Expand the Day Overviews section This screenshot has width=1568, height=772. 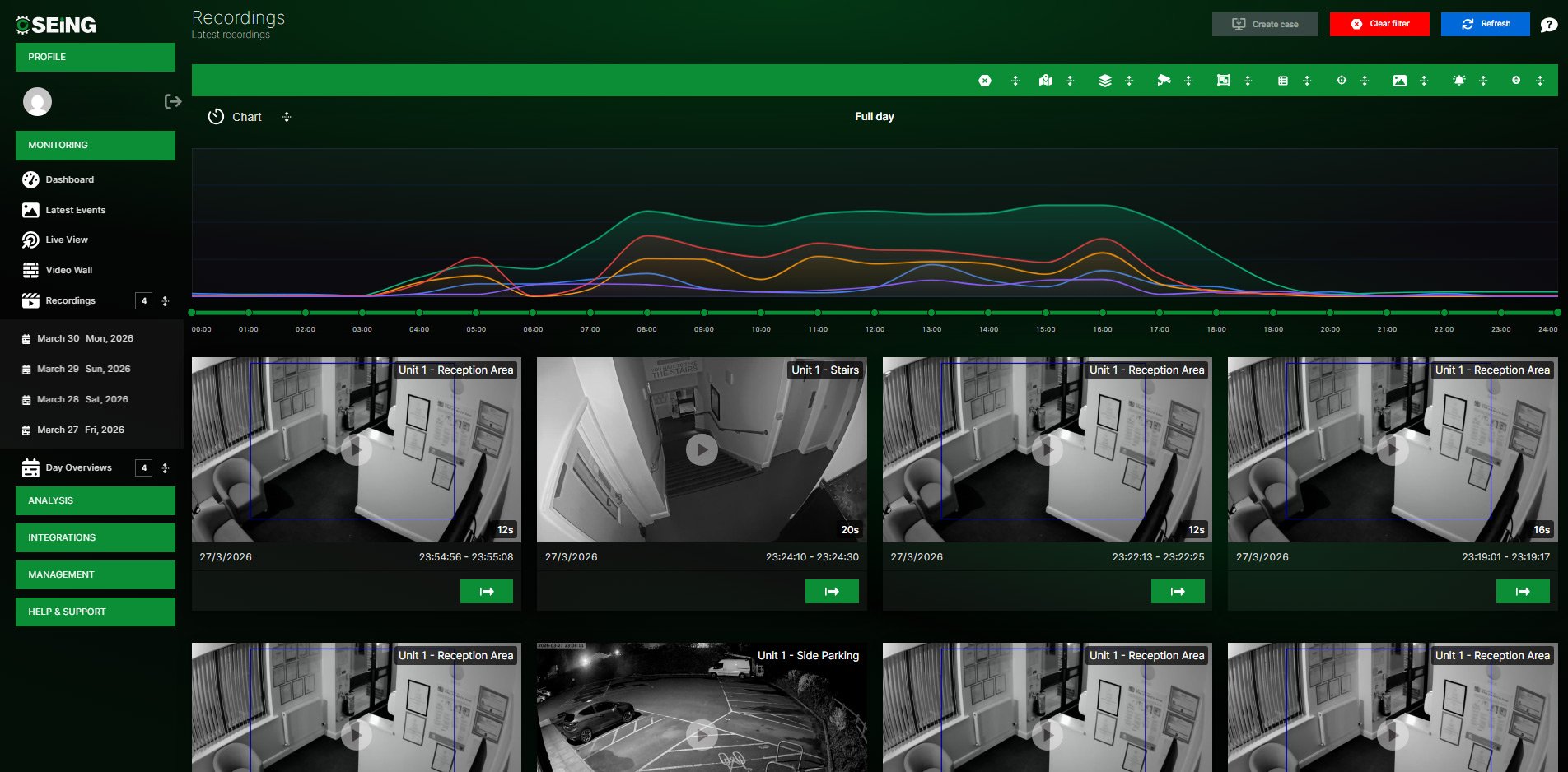79,467
